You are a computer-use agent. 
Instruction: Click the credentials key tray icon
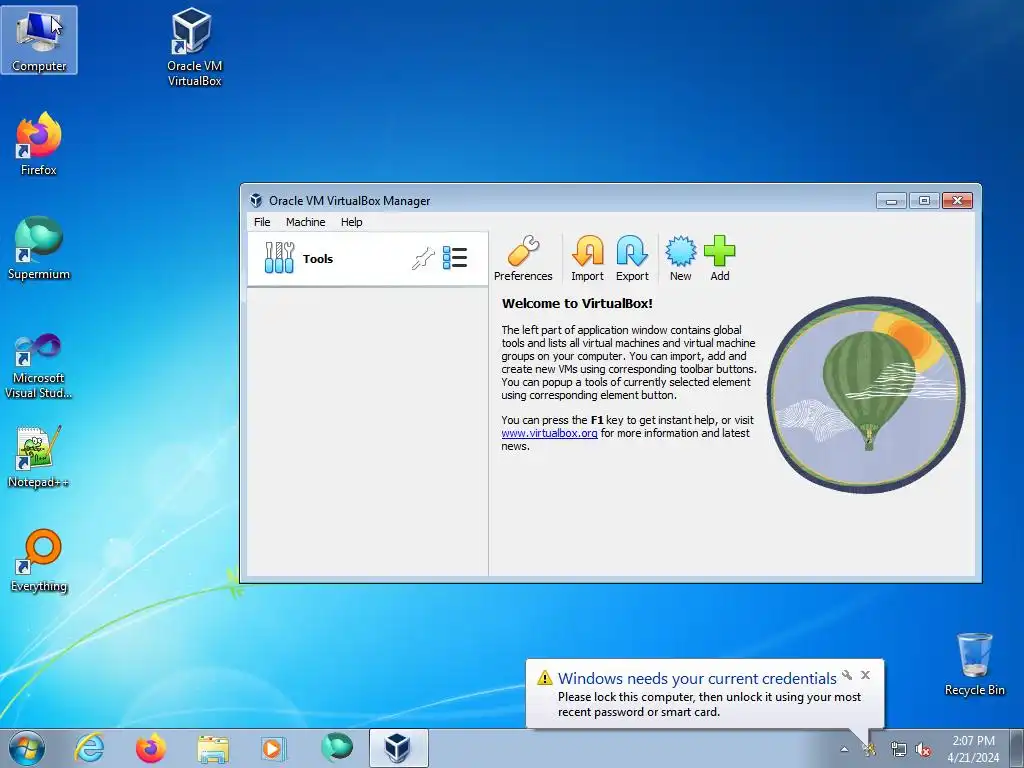click(869, 749)
